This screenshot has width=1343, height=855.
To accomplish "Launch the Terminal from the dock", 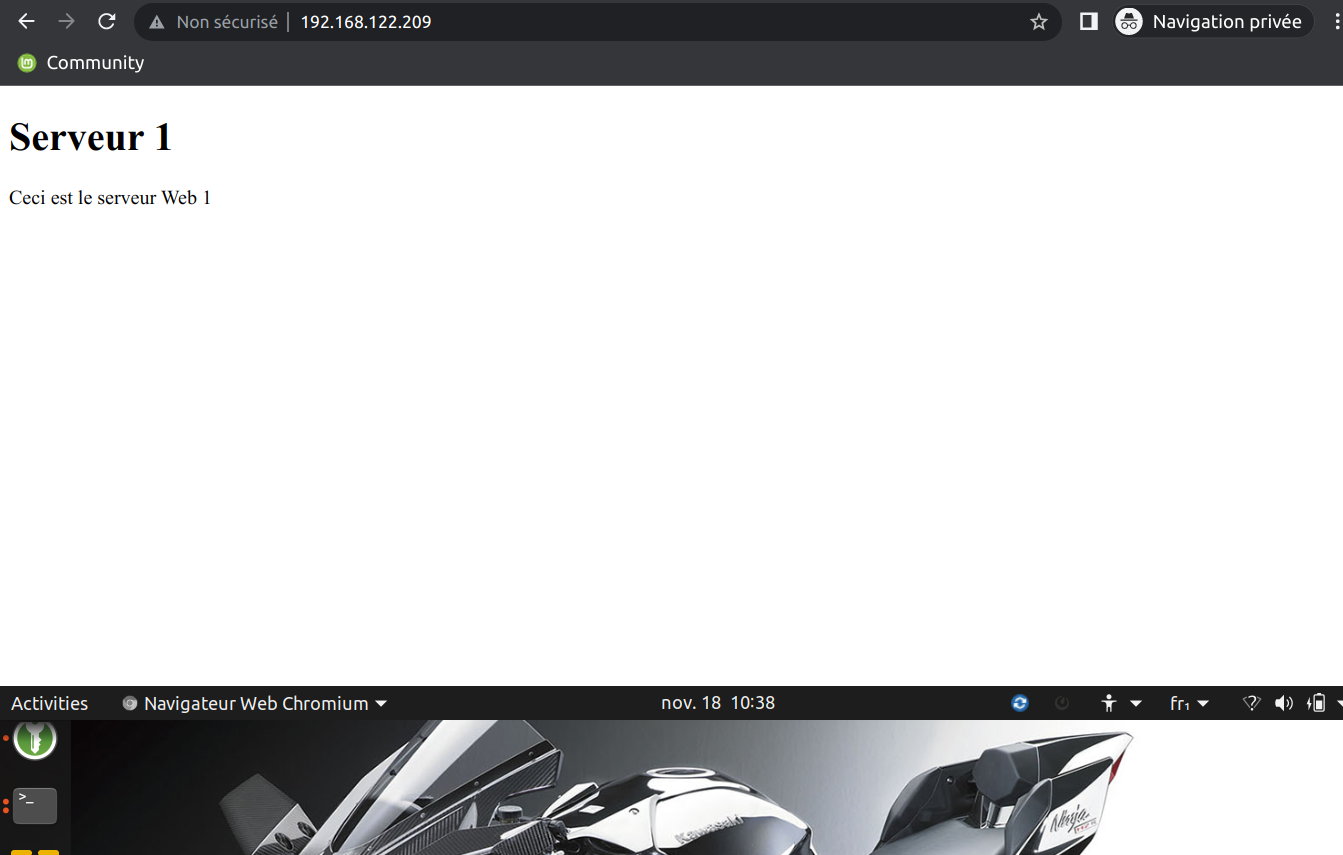I will tap(35, 805).
